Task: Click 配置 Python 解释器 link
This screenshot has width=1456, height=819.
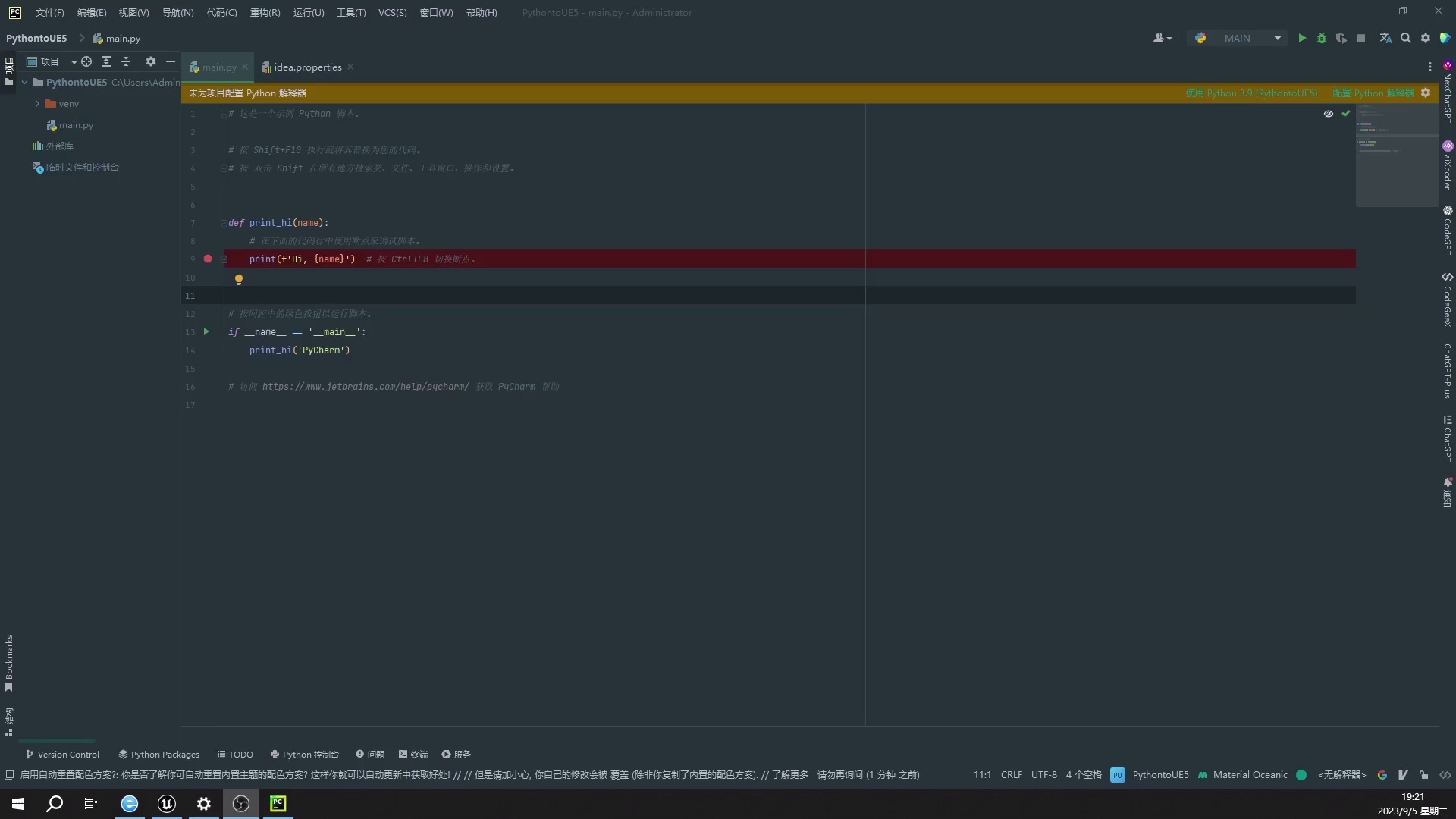Action: (x=1373, y=93)
